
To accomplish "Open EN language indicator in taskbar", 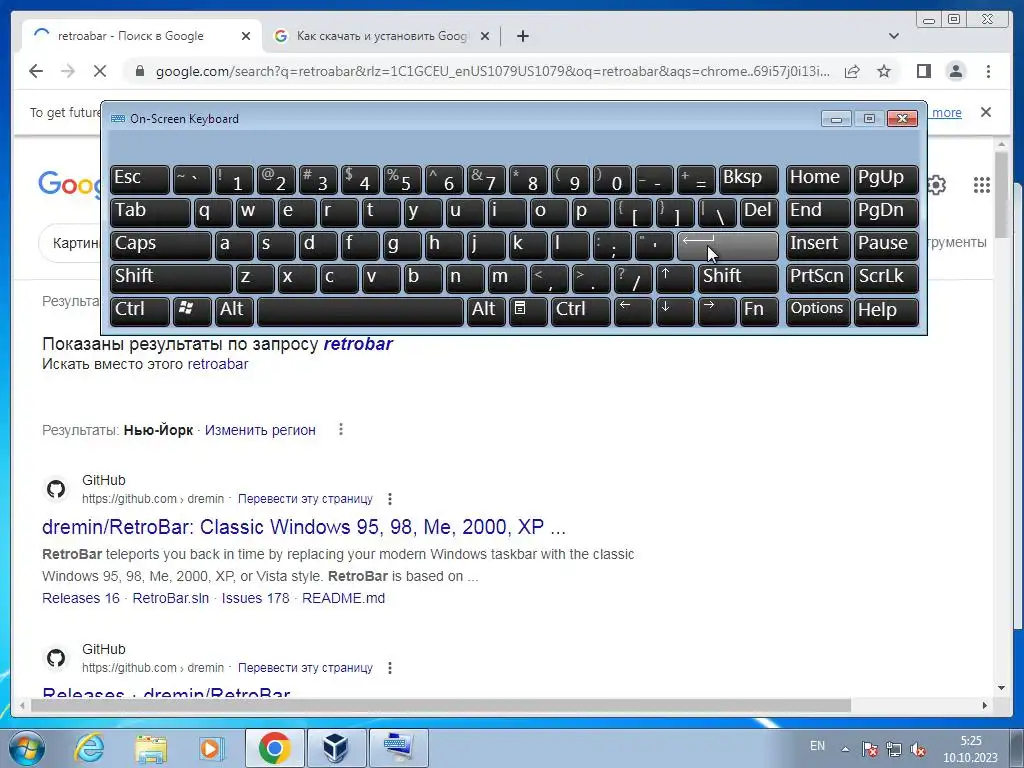I will pos(817,746).
